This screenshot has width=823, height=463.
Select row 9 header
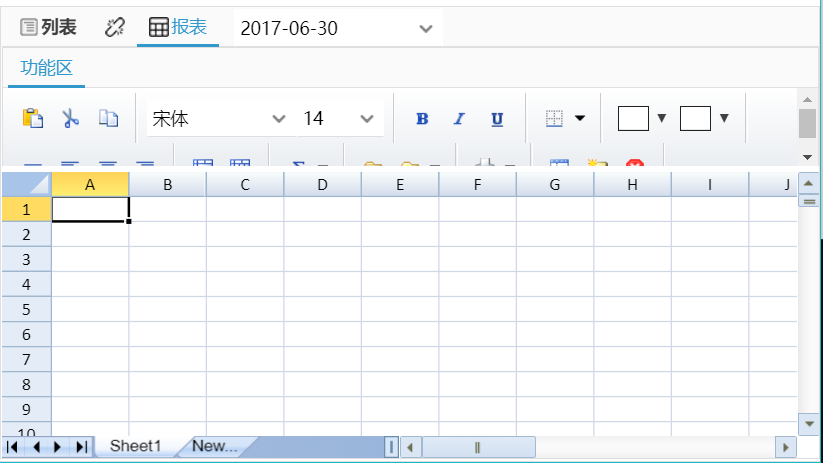pos(26,409)
